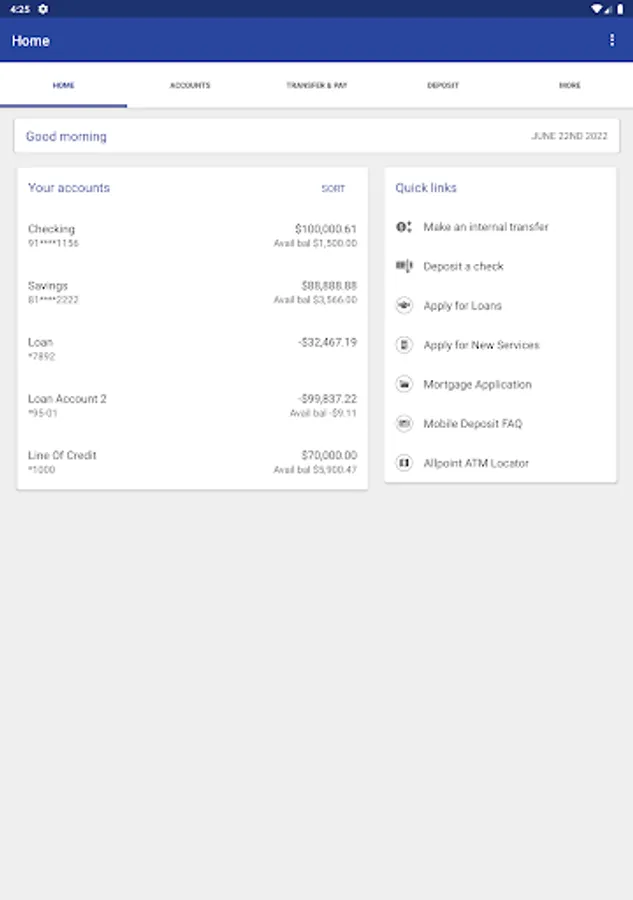This screenshot has width=633, height=900.
Task: Tap the Allpoint ATM Locator icon
Action: 404,463
